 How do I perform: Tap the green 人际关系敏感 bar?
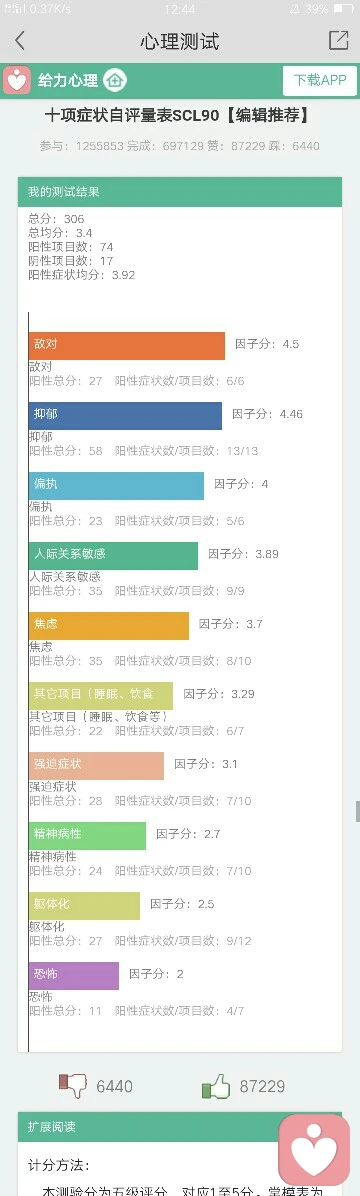coord(114,555)
